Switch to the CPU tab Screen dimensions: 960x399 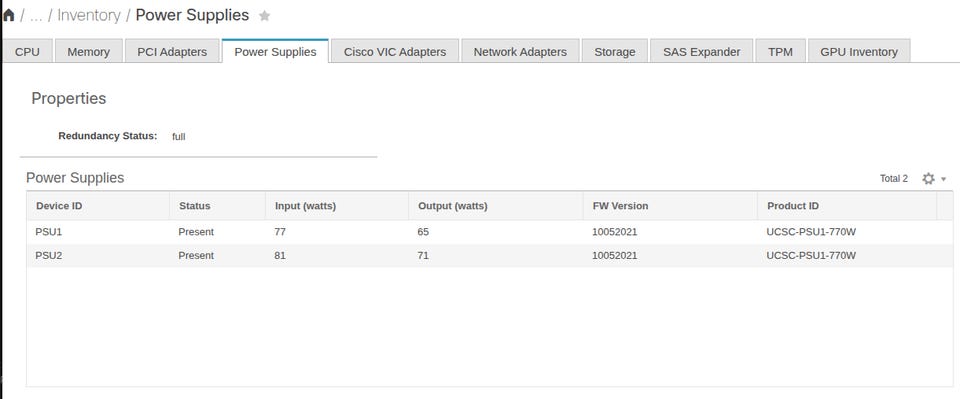pos(27,51)
